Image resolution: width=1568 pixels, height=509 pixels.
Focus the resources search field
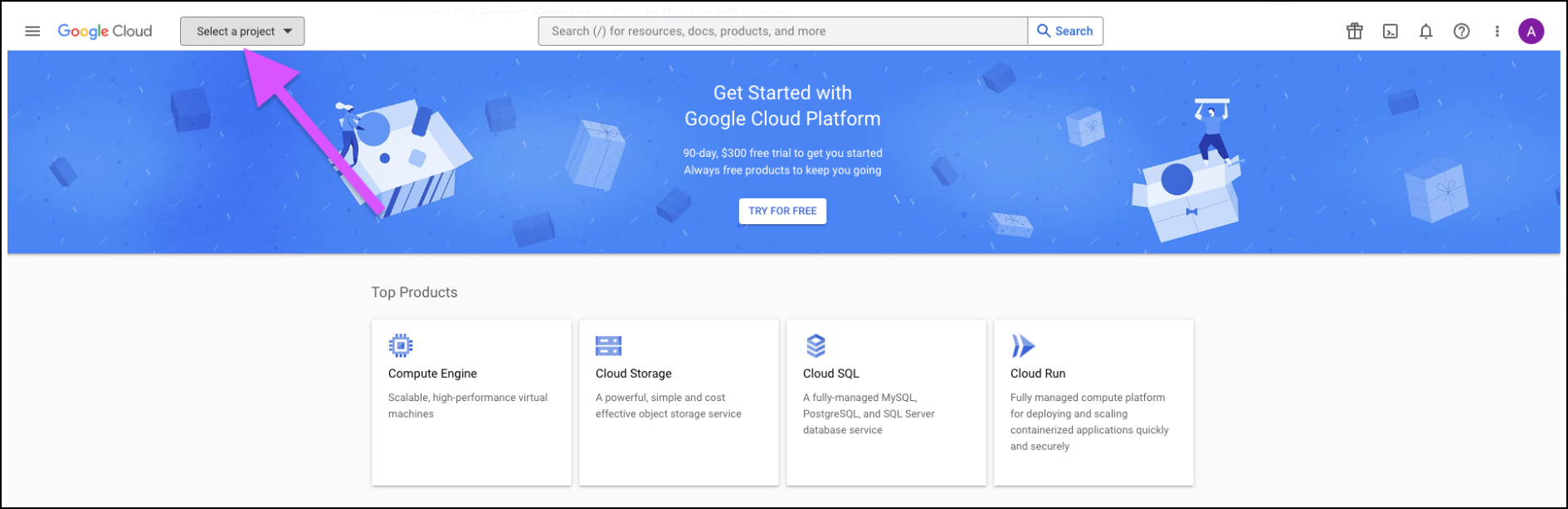(x=782, y=32)
